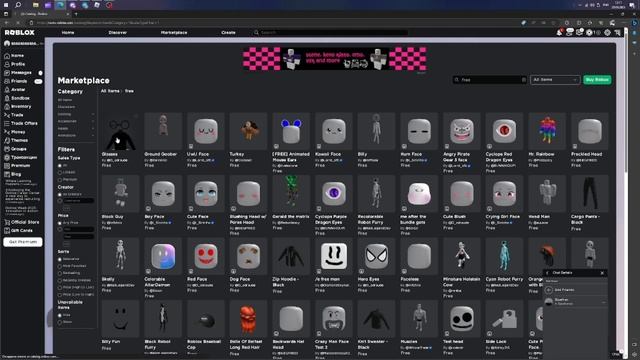The height and width of the screenshot is (360, 640).
Task: Open the Friends sidebar icon
Action: coord(7,81)
